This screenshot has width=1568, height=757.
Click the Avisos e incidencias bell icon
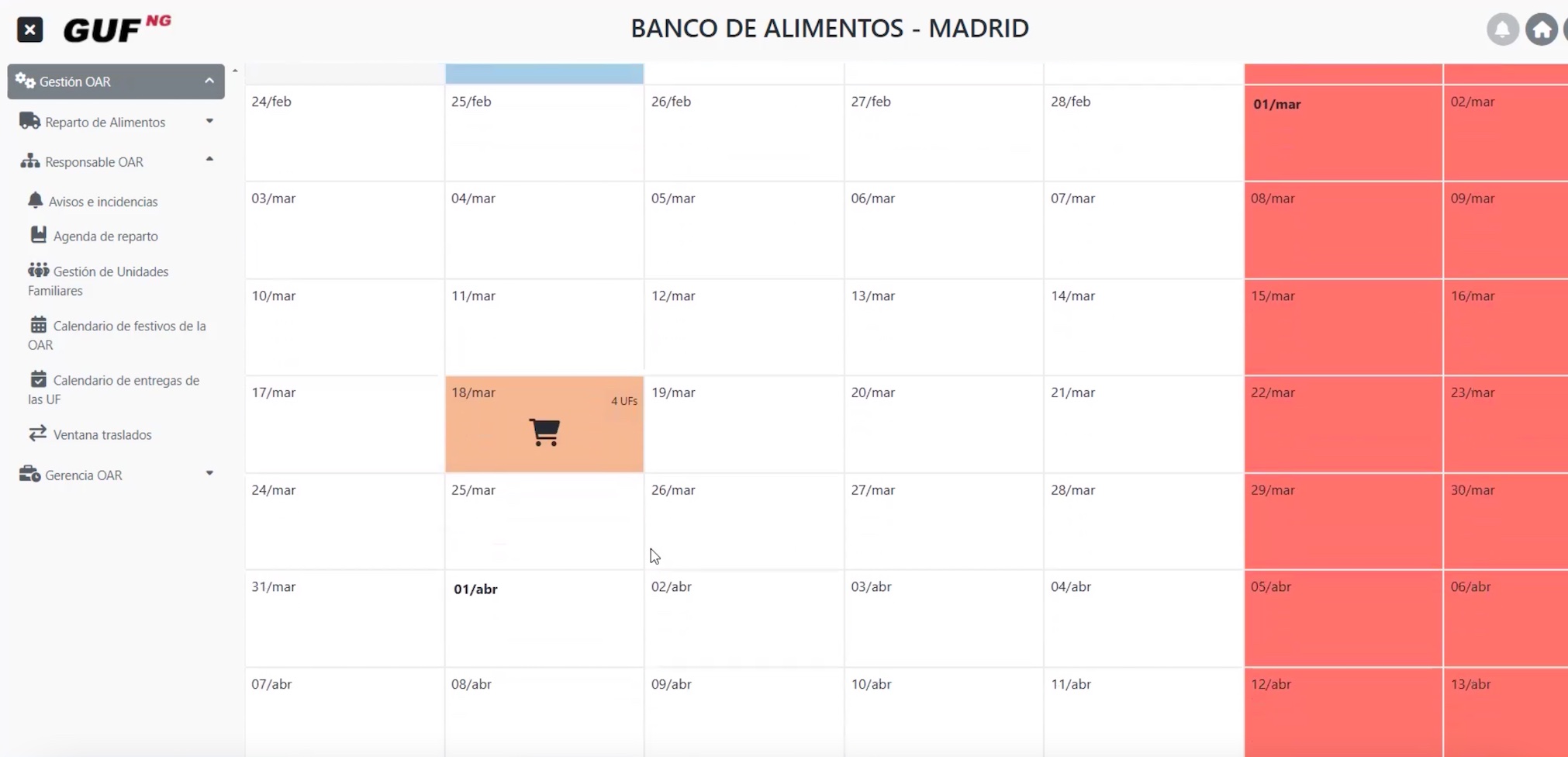tap(35, 200)
